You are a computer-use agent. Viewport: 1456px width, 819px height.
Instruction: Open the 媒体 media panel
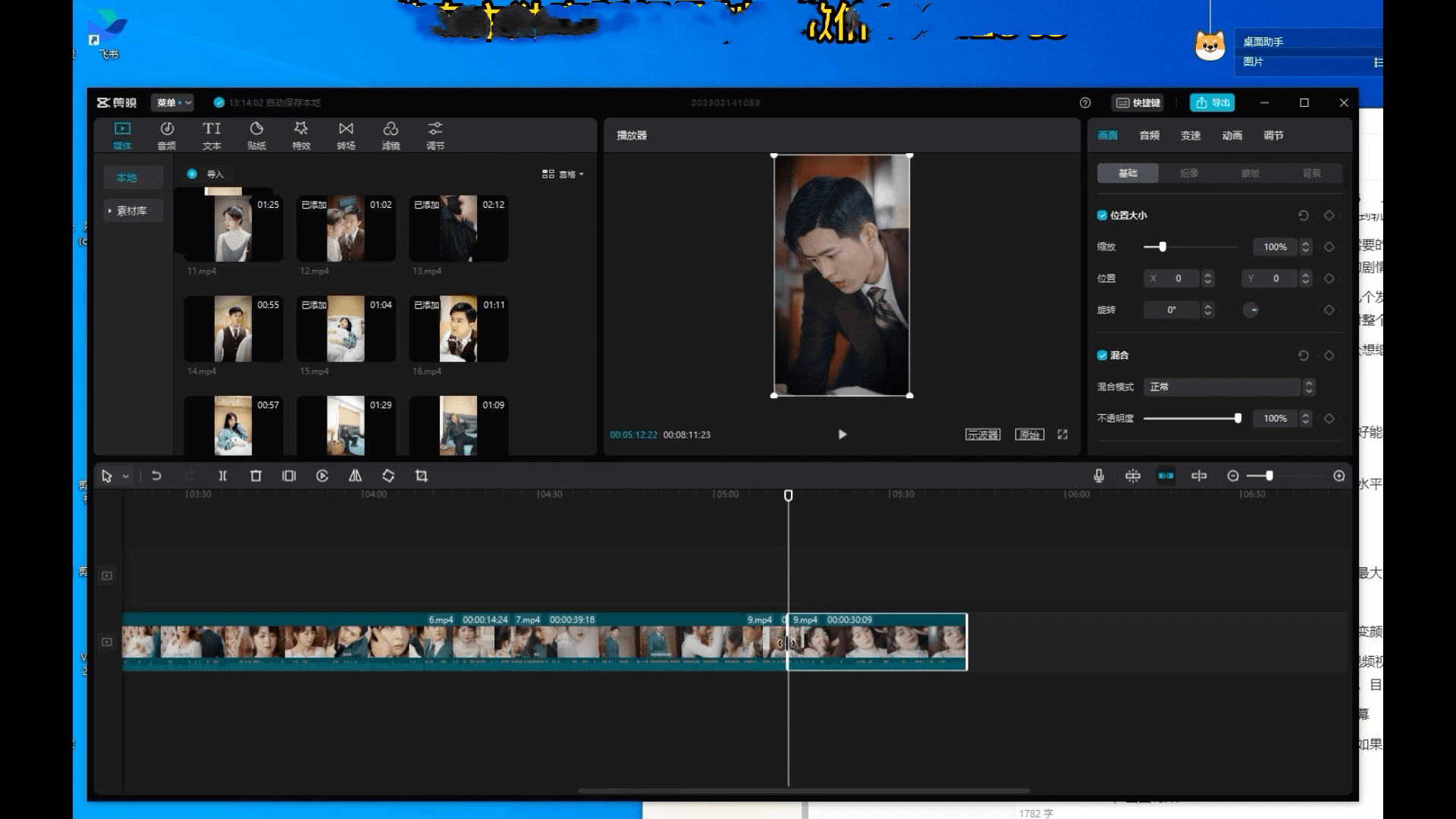pos(122,136)
